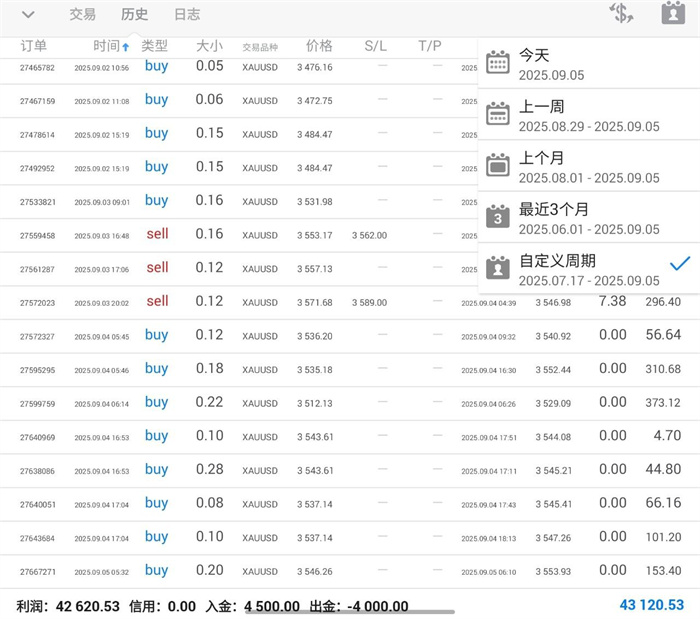Click the dollar exchange arrows icon
700x619 pixels.
pos(621,13)
